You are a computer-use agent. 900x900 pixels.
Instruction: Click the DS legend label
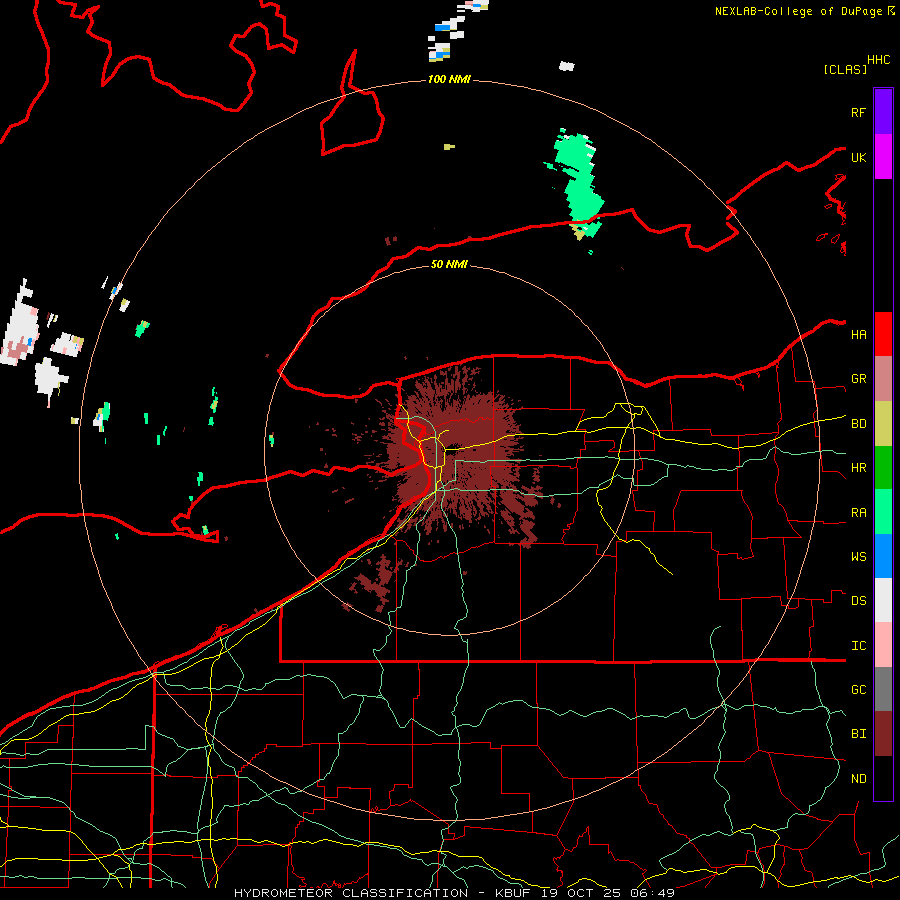(858, 601)
